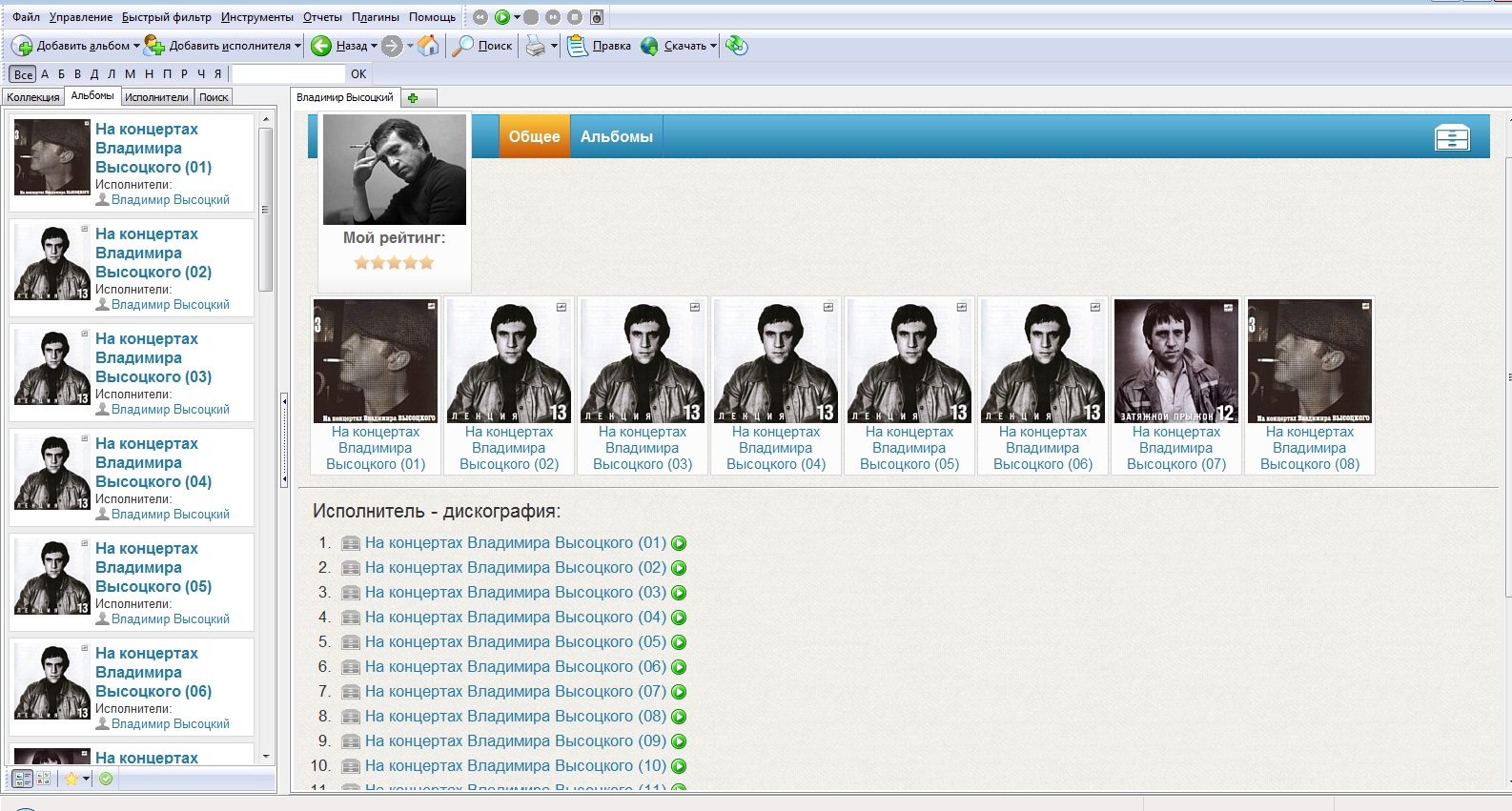The image size is (1512, 811).
Task: Click the drawer cabinet icon in the blue header
Action: (1452, 138)
